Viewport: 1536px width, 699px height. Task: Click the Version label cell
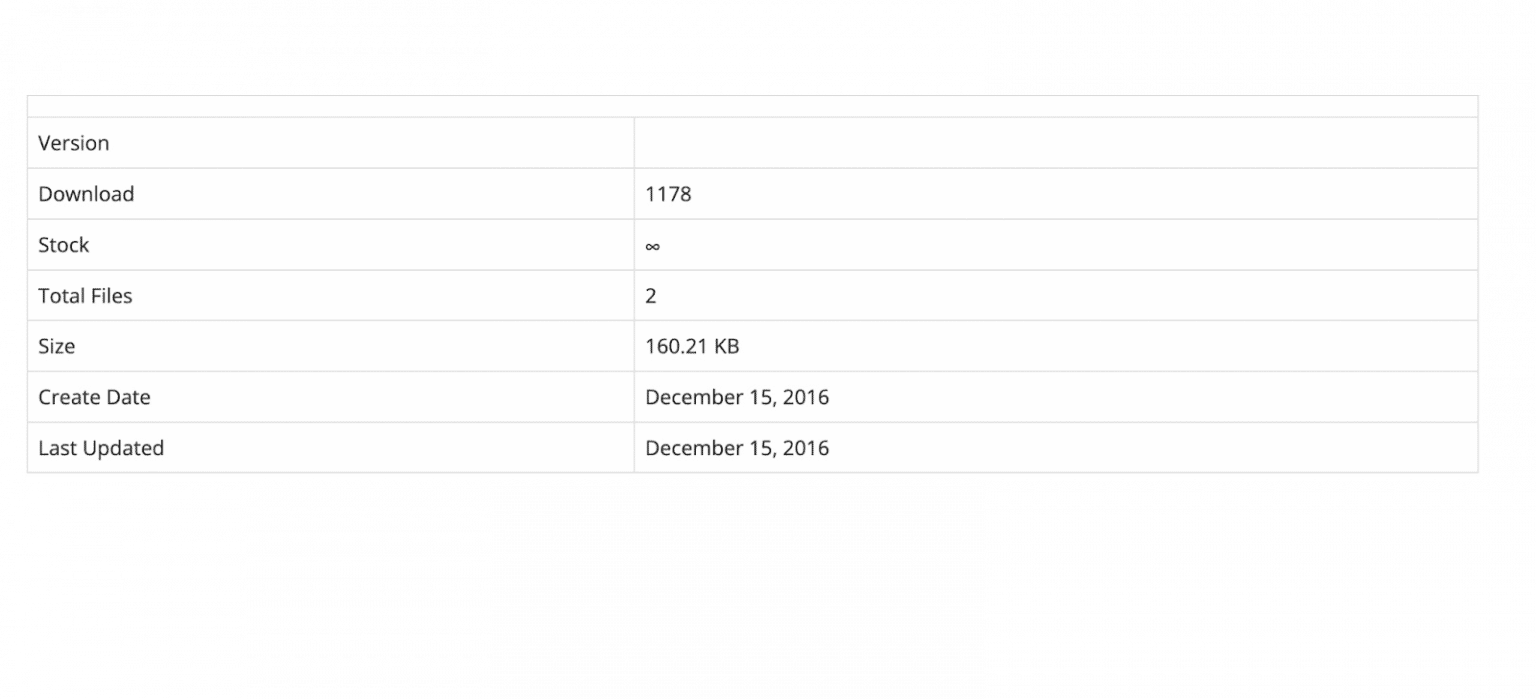pos(74,143)
